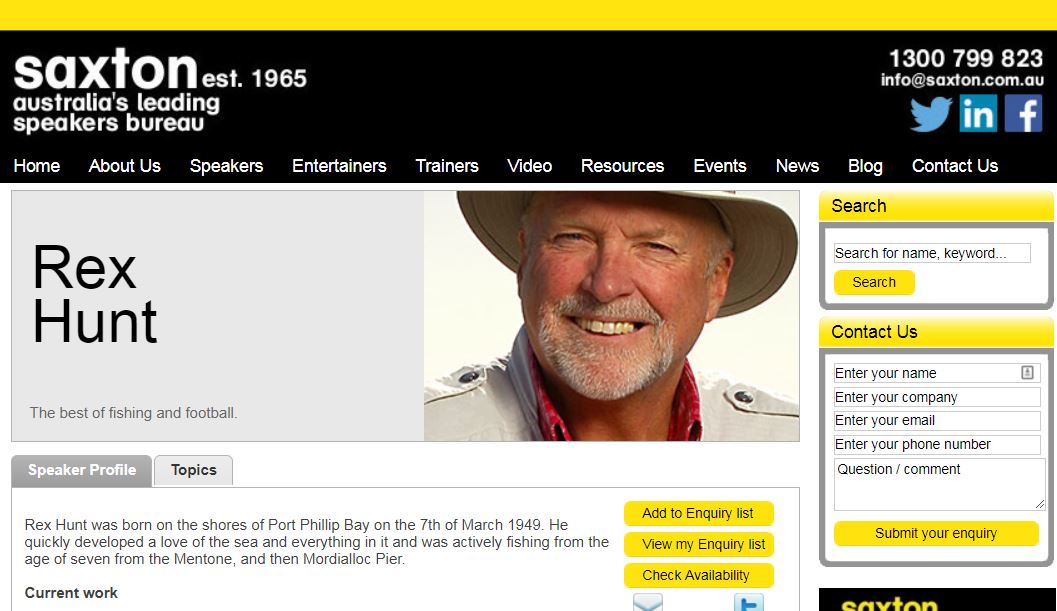Click Rex Hunt's portrait photo

point(611,316)
